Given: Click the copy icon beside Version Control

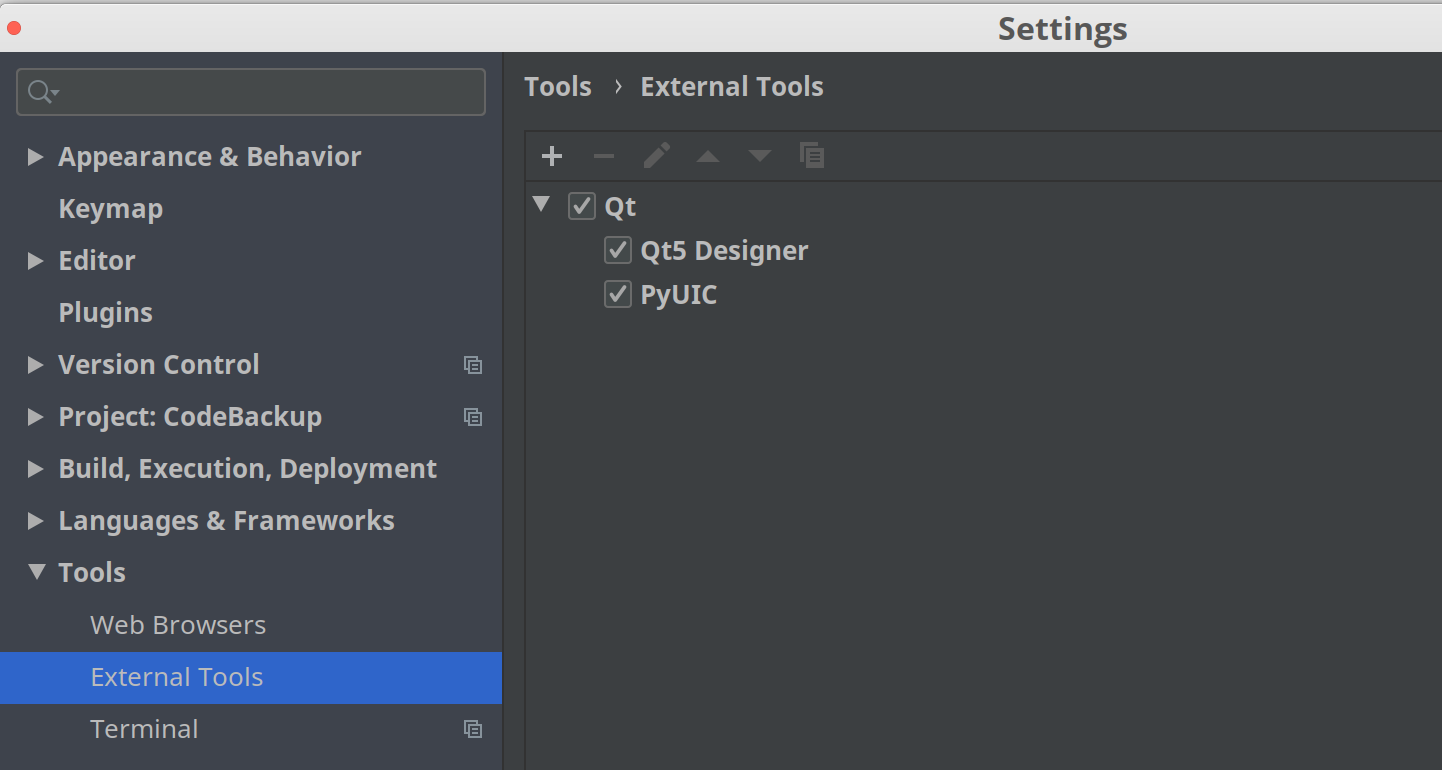Looking at the screenshot, I should click(472, 364).
